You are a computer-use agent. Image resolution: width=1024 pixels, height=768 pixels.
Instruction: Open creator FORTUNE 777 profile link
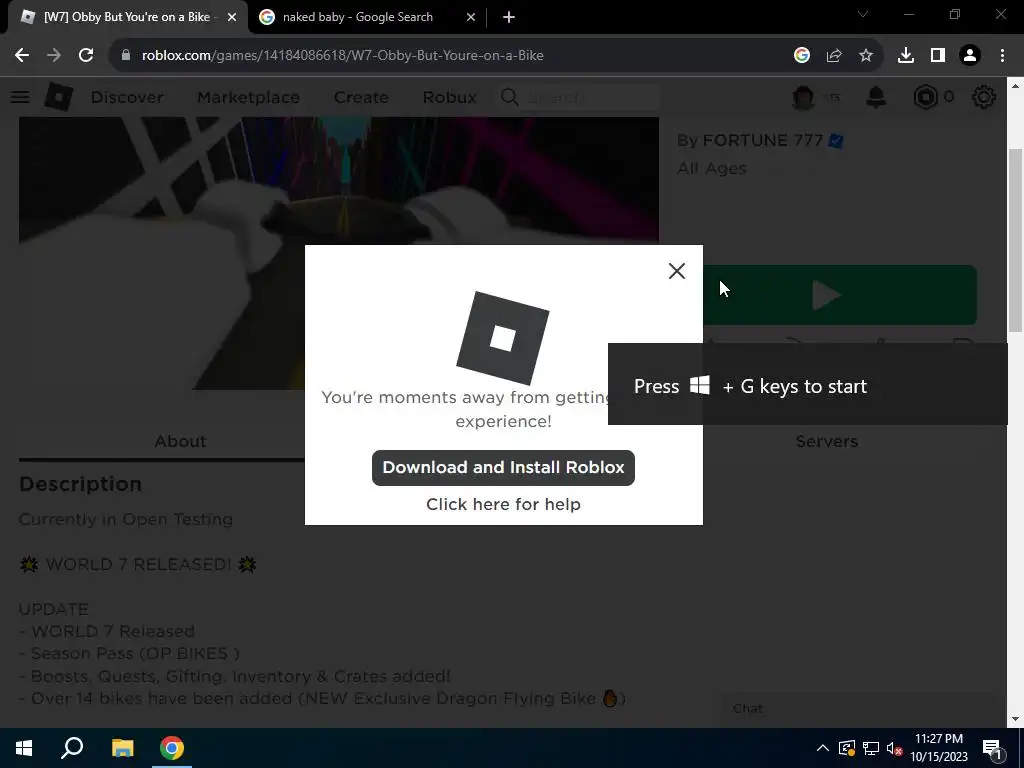[763, 140]
